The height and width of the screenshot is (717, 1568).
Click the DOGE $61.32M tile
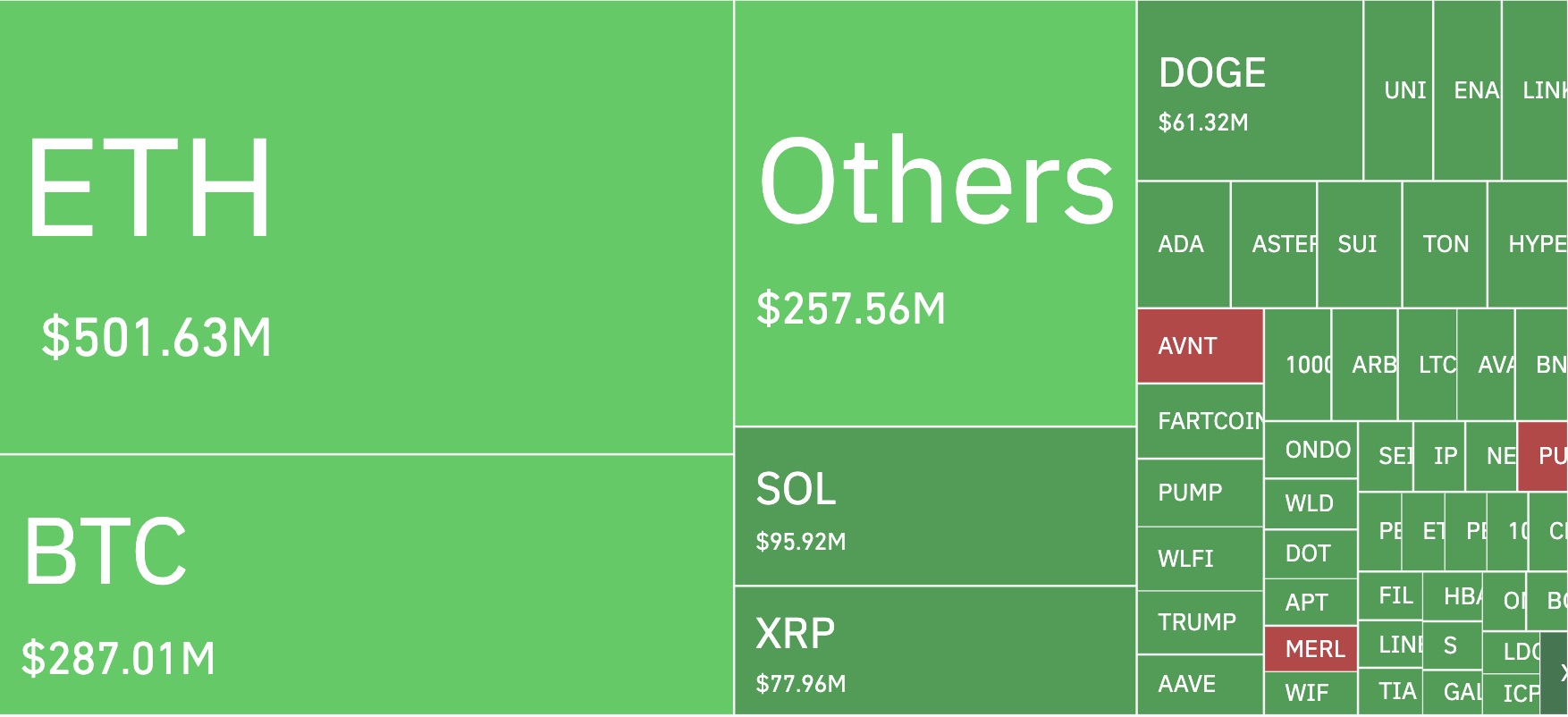click(1250, 91)
